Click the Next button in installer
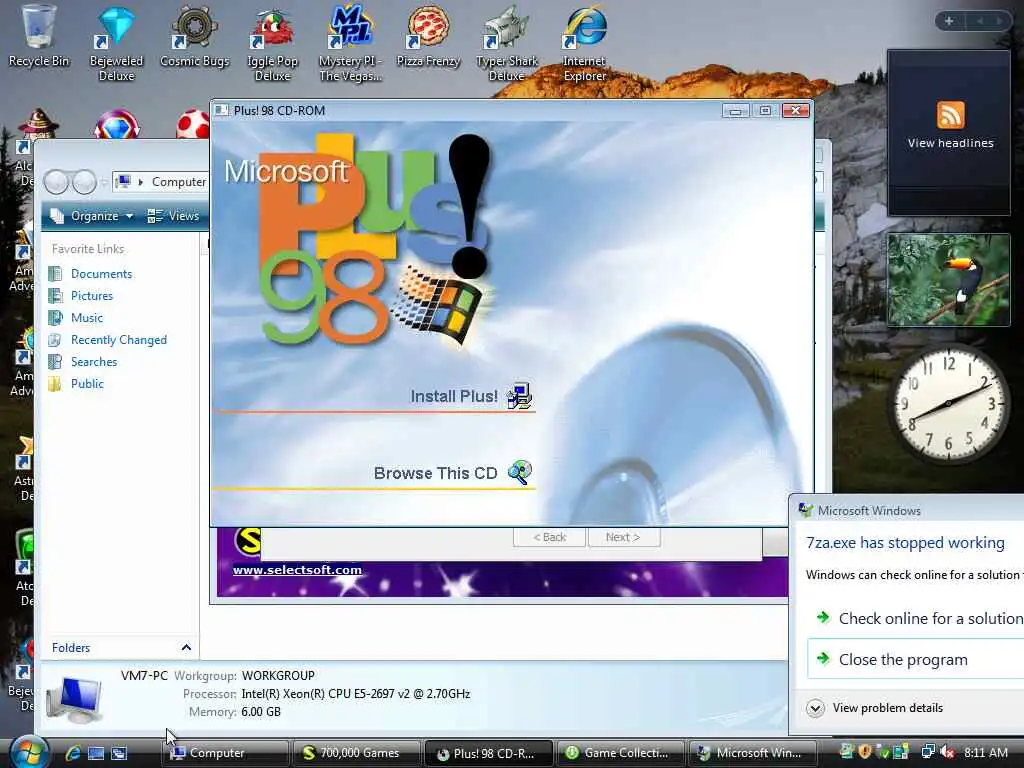The height and width of the screenshot is (768, 1024). (624, 537)
